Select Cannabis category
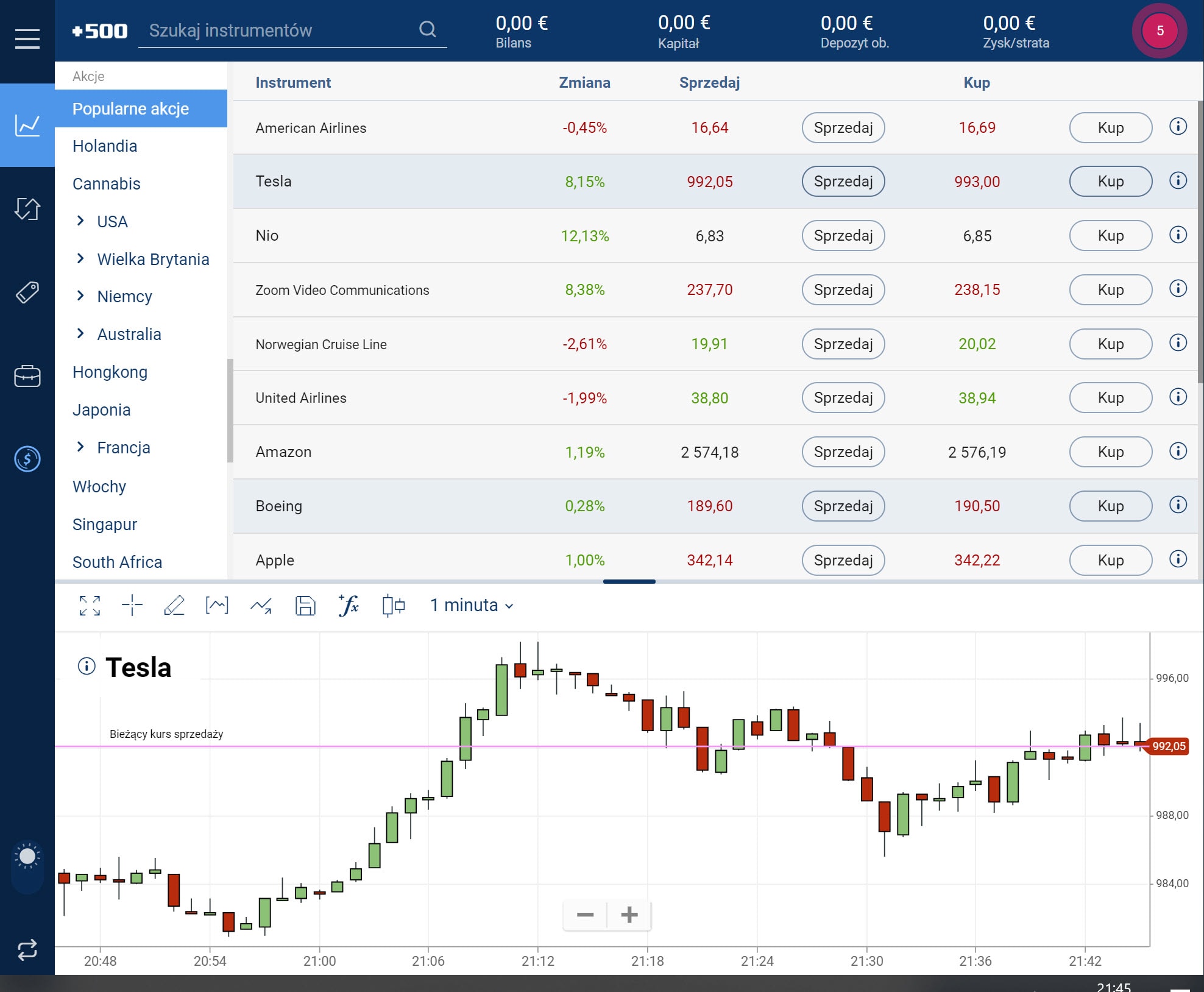This screenshot has width=1204, height=992. pos(107,184)
